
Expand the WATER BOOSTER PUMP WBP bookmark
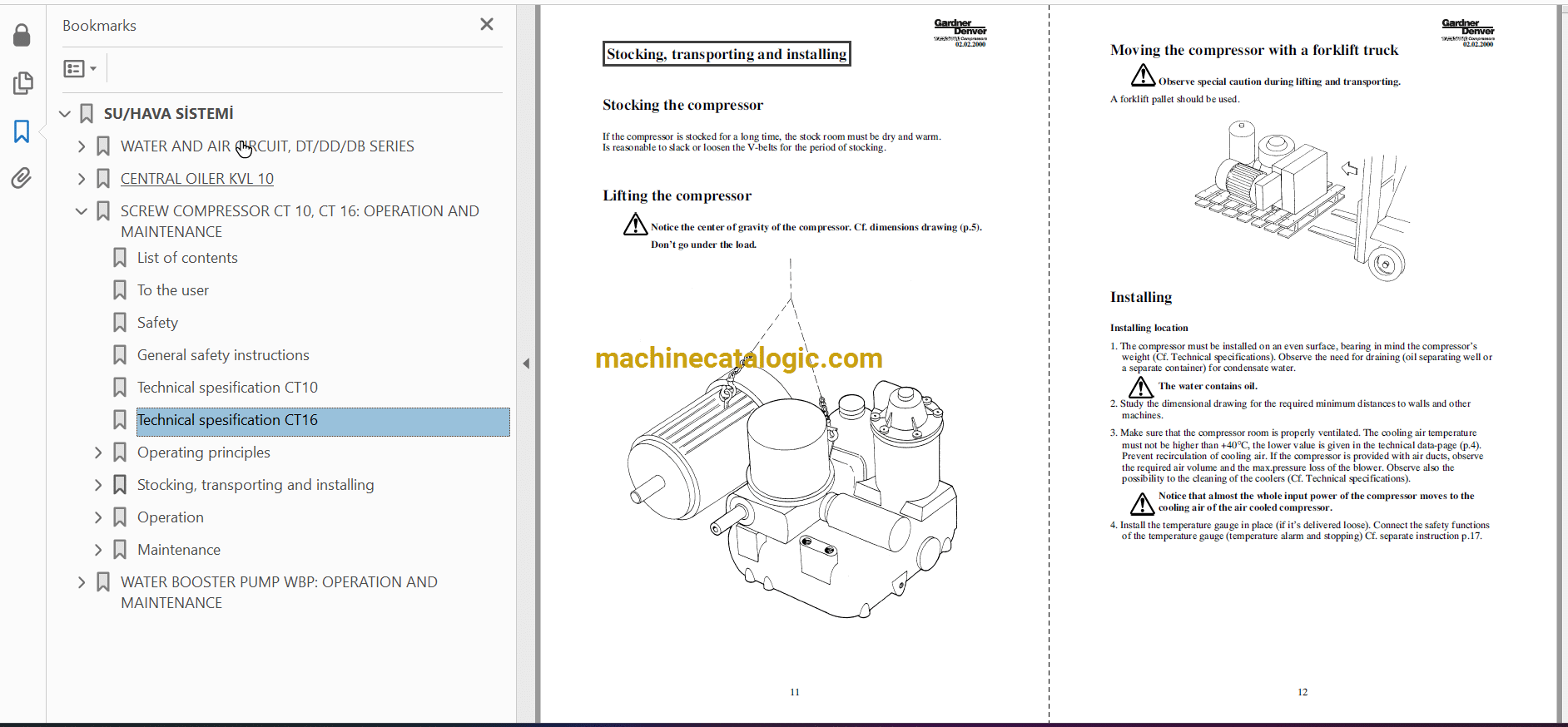[x=82, y=582]
